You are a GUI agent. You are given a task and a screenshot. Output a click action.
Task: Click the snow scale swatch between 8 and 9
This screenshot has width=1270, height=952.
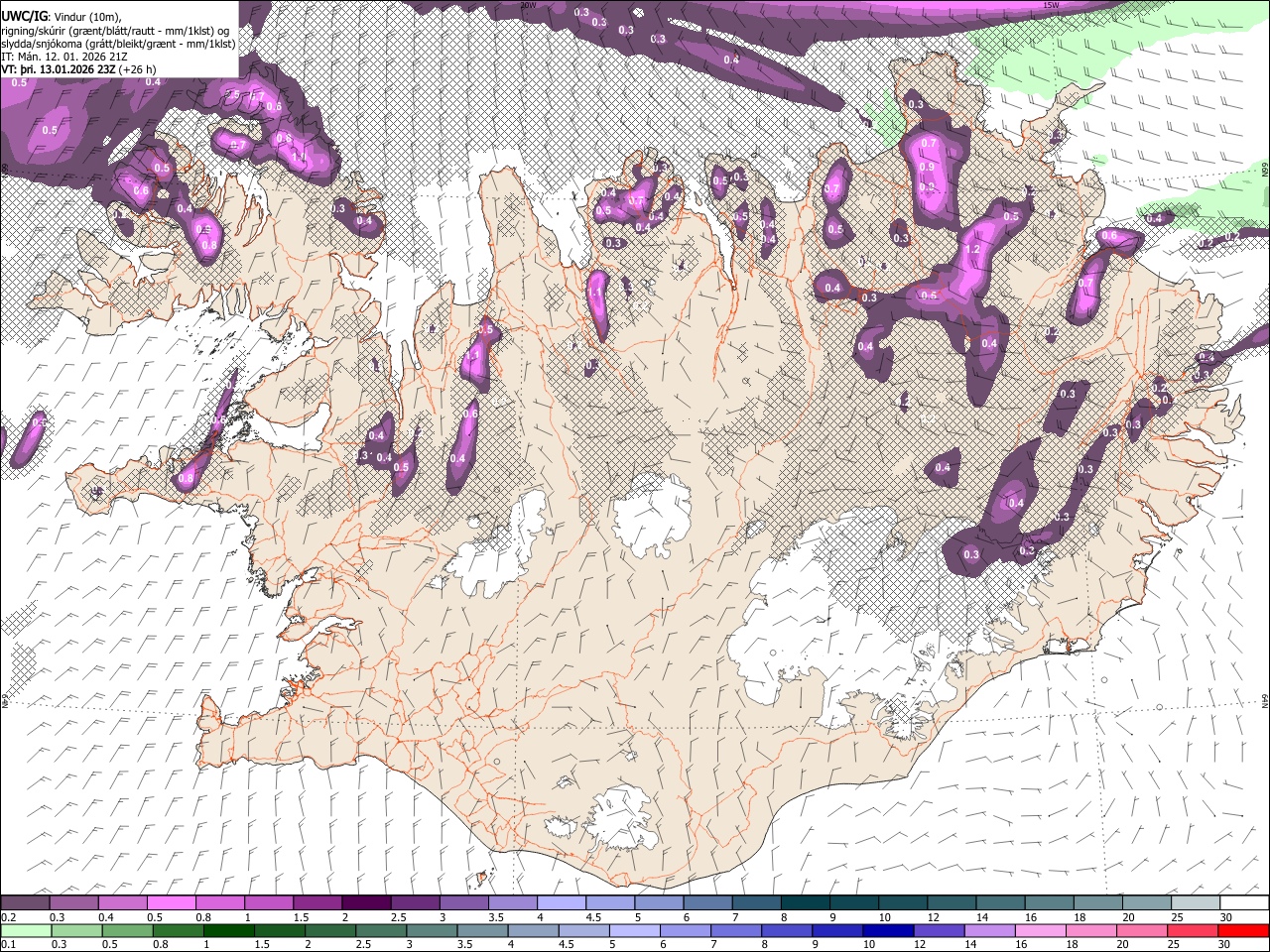point(805,903)
